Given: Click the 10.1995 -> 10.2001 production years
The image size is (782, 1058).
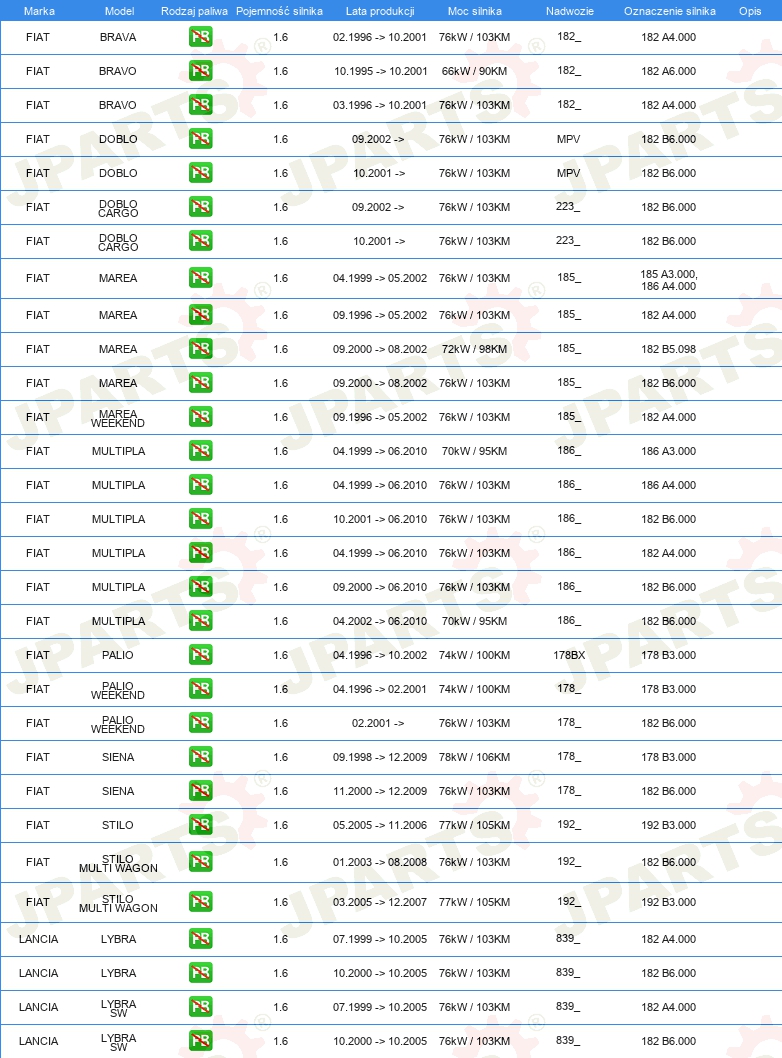Looking at the screenshot, I should tap(380, 71).
